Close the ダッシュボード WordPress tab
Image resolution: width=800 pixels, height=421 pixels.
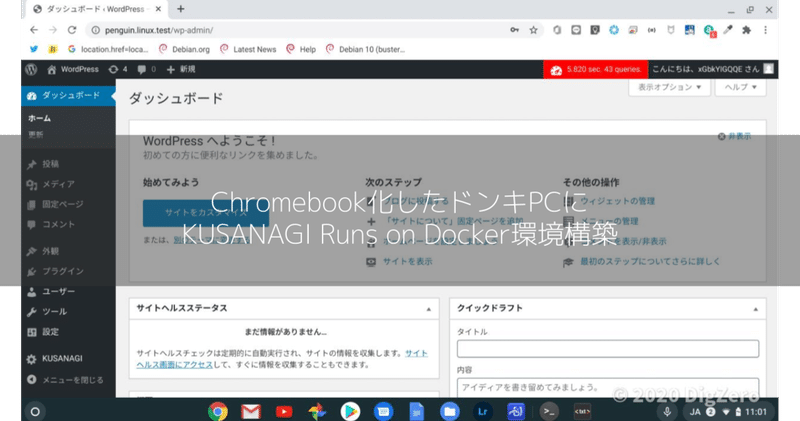[158, 9]
